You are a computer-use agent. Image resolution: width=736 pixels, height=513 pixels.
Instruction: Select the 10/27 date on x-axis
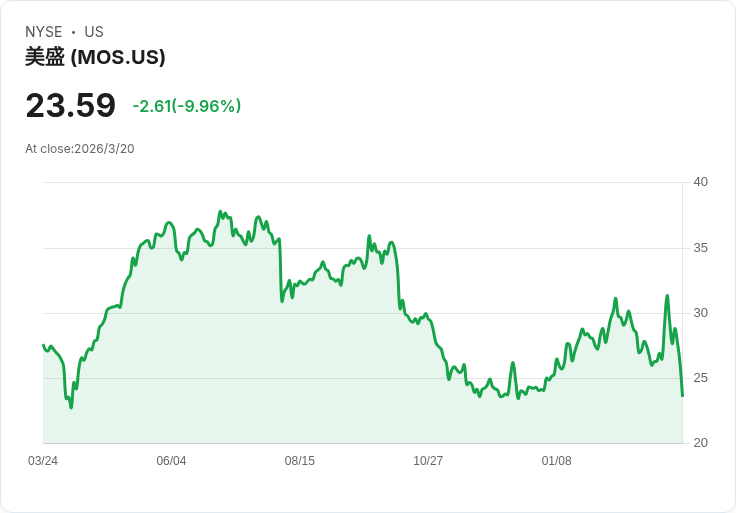[428, 461]
